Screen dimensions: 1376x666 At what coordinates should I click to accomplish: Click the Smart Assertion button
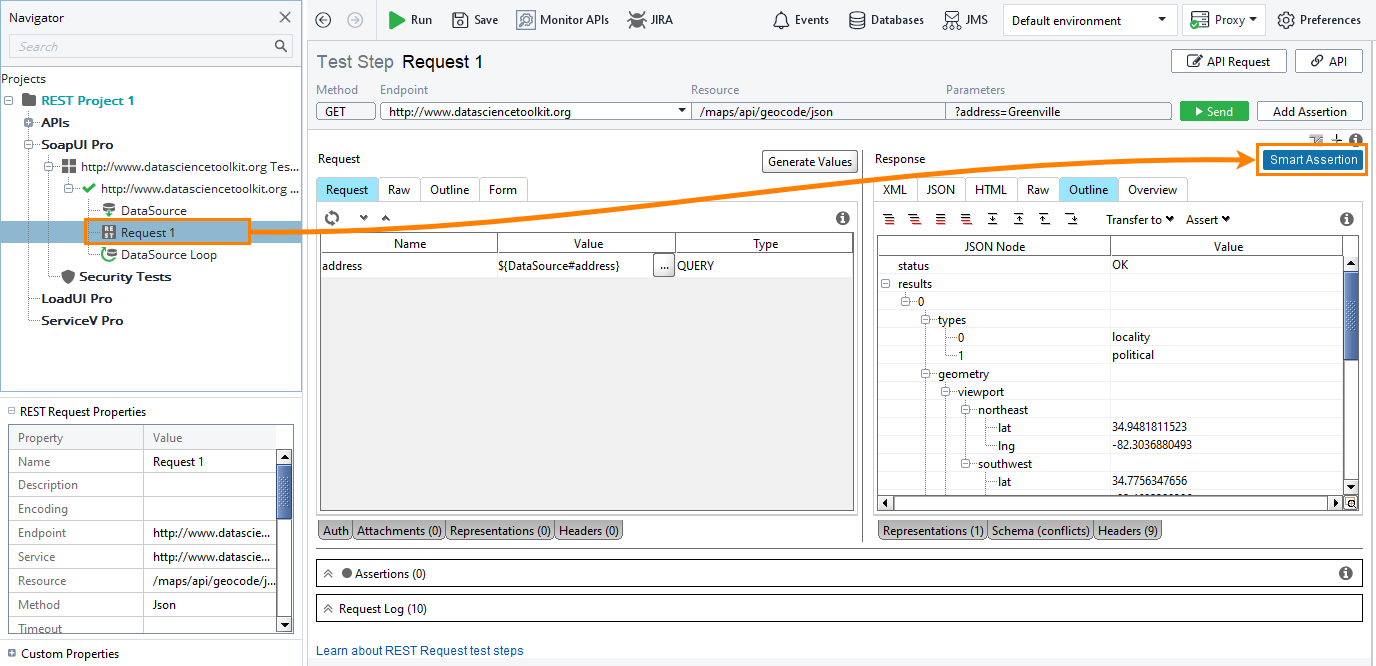click(x=1314, y=160)
